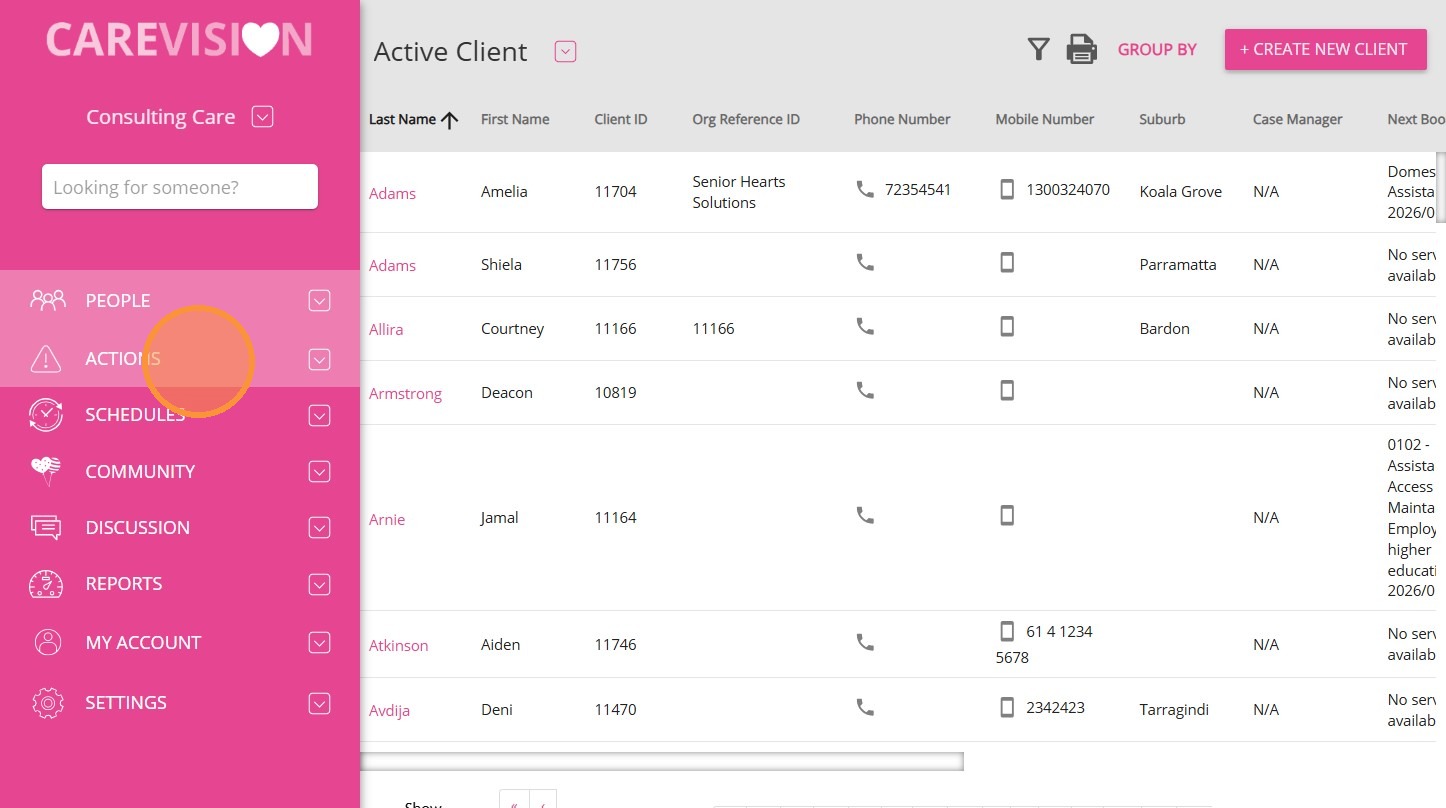Expand the Settings menu chevron
The width and height of the screenshot is (1446, 808).
319,703
